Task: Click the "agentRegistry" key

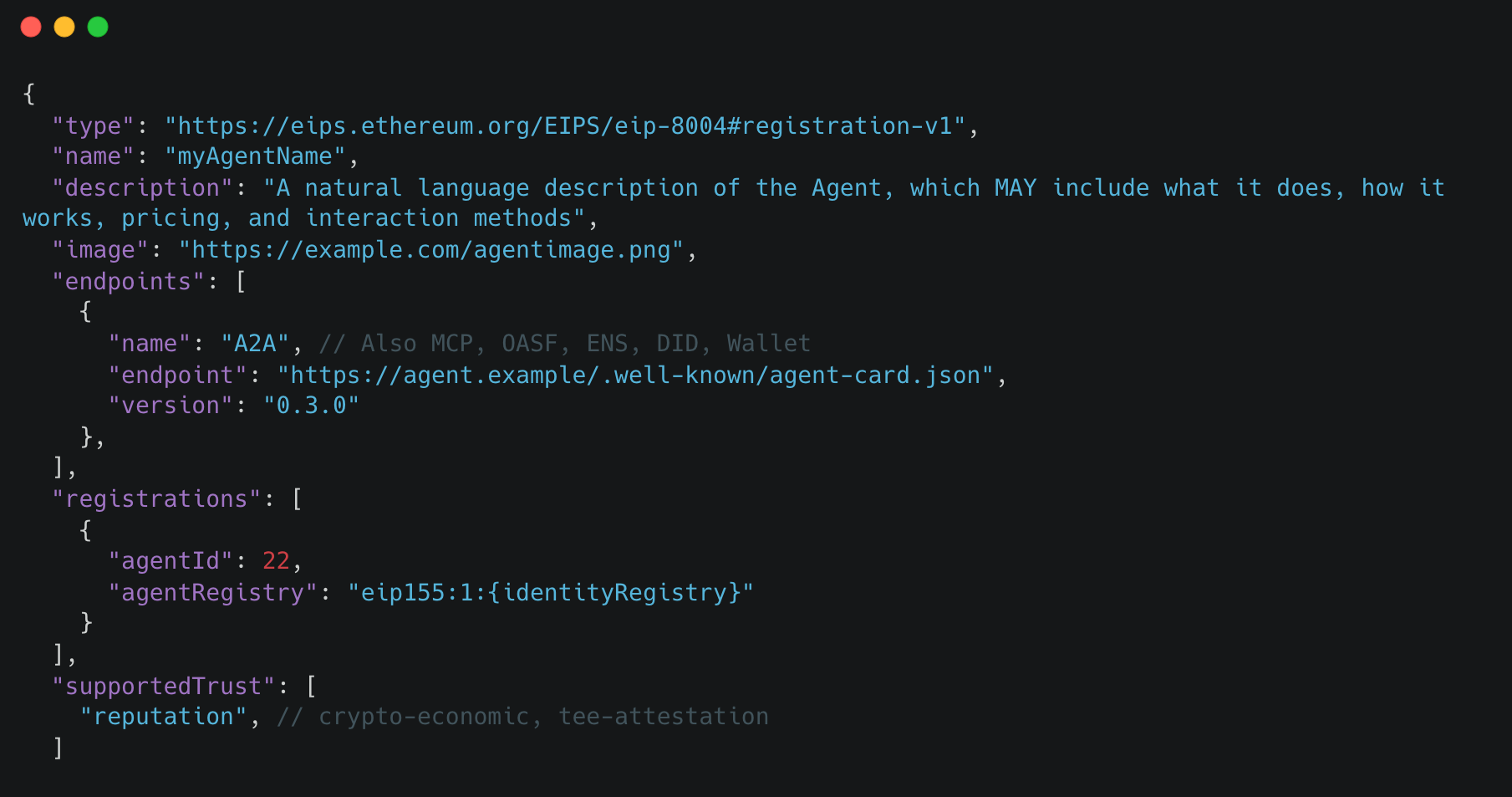Action: point(212,592)
